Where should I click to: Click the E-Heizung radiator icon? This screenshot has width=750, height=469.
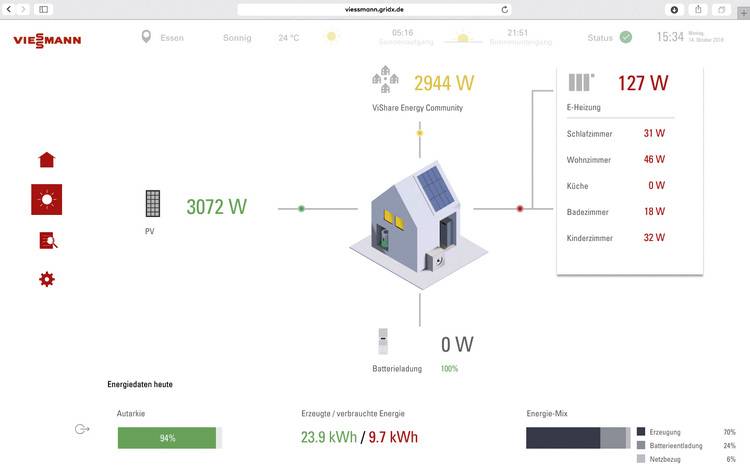coord(581,82)
